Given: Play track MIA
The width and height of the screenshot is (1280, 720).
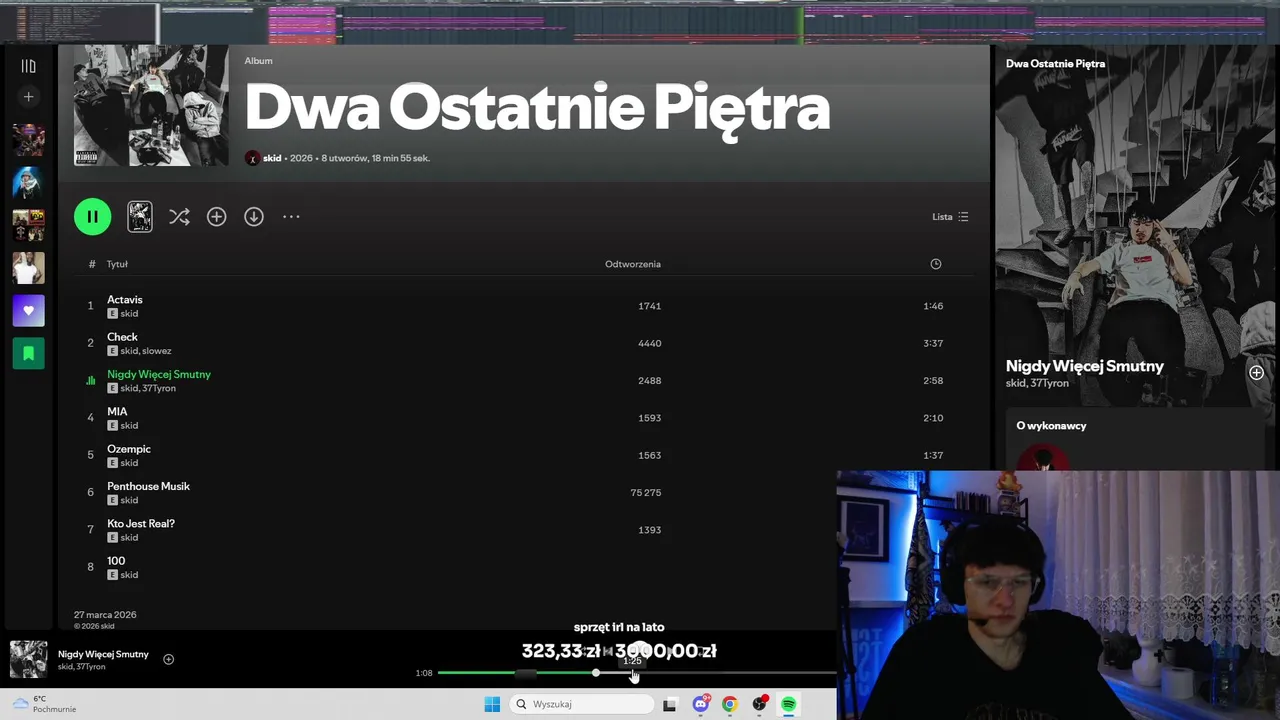Looking at the screenshot, I should click(117, 412).
